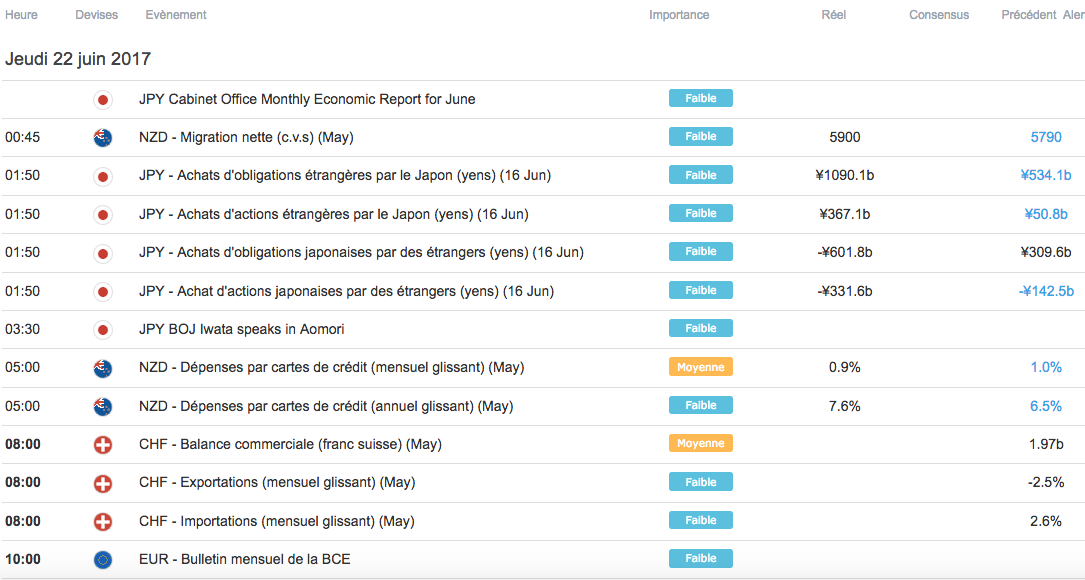
Task: Click Moyenne badge for mensuel glissant cartes
Action: [701, 367]
